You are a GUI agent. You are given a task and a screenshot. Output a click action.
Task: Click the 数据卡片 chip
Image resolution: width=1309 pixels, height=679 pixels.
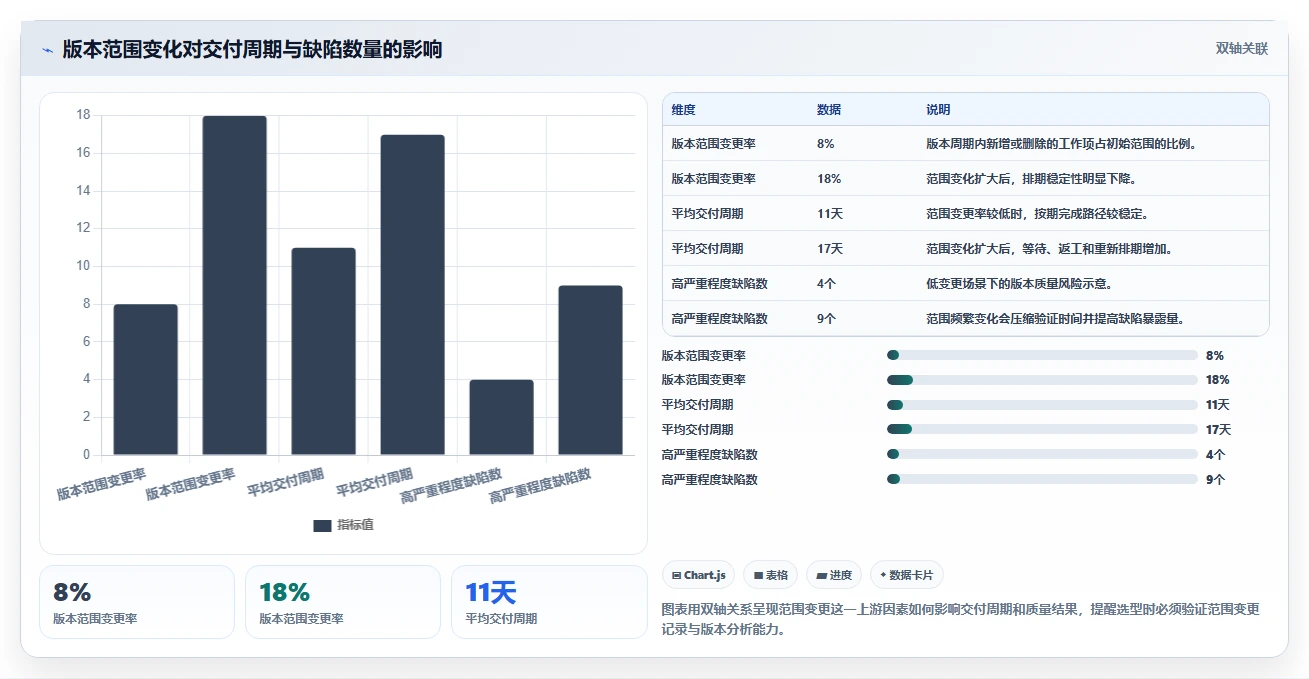pyautogui.click(x=907, y=575)
